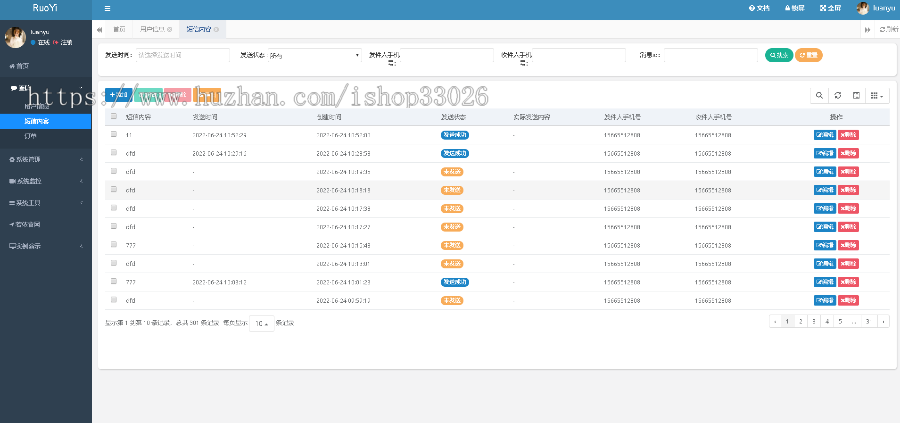This screenshot has height=423, width=900.
Task: Lock the screen via 锁屏
Action: point(794,8)
